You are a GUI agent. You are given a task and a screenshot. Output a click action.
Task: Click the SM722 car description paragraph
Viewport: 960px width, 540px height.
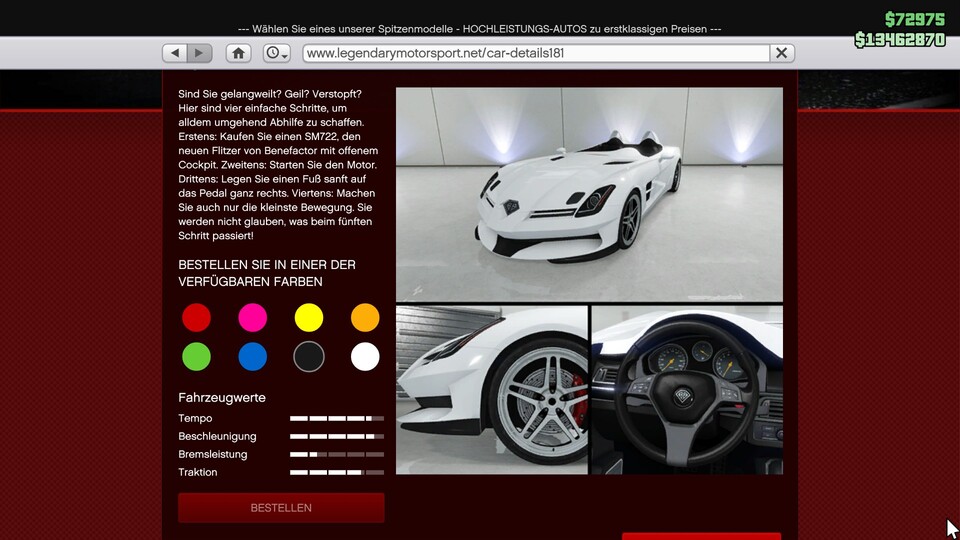(279, 165)
